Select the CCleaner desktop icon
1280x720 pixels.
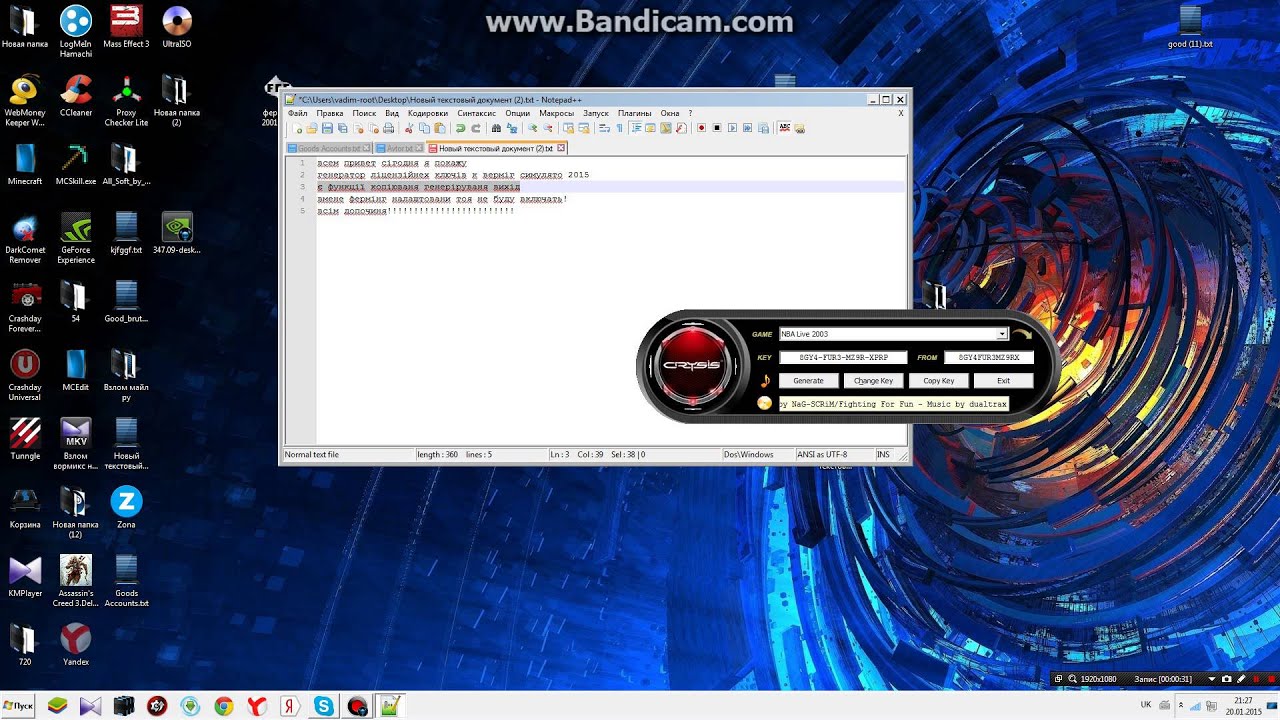pos(76,96)
